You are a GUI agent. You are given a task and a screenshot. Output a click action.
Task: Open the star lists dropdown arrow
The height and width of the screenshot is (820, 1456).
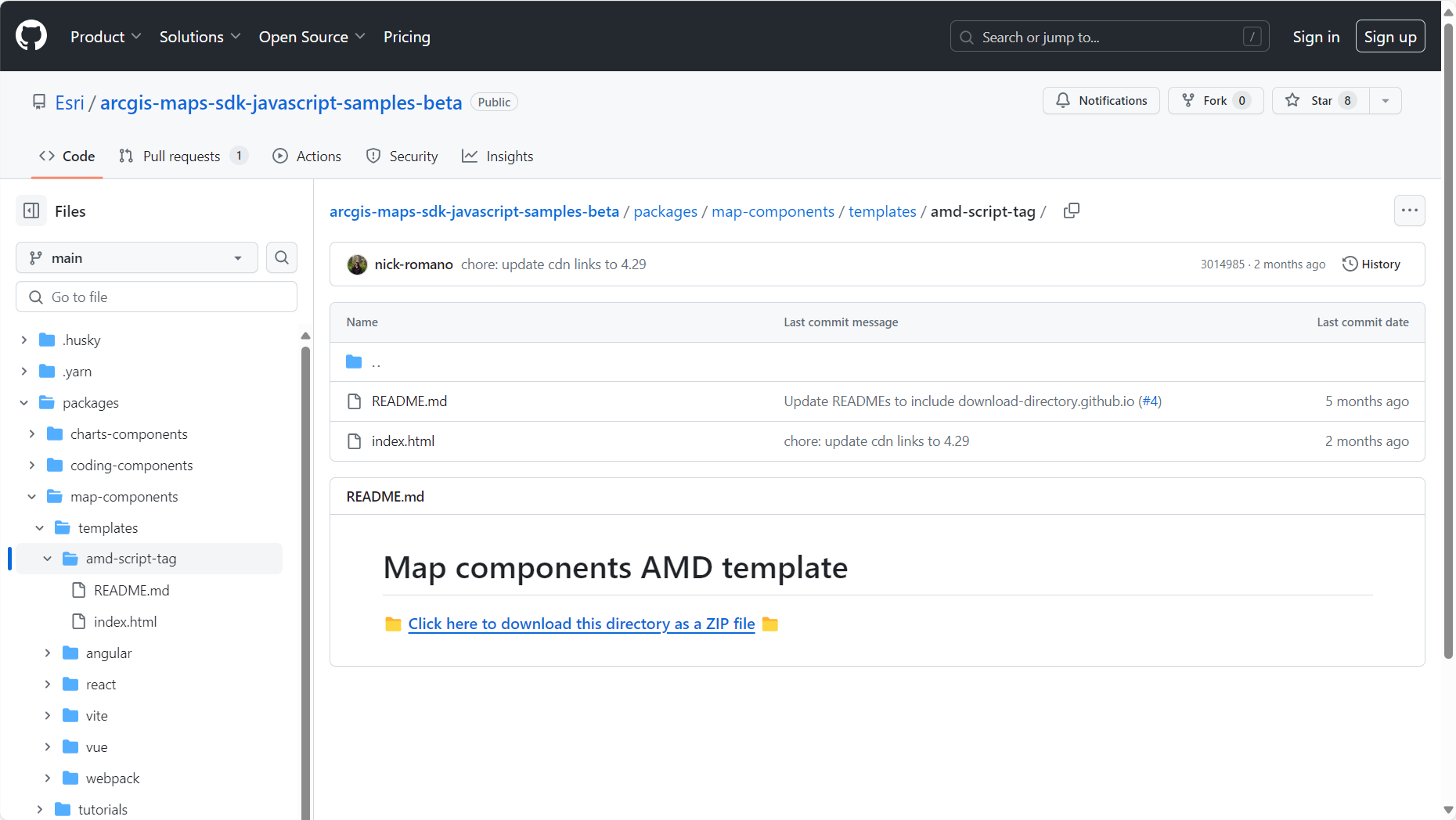(1386, 100)
